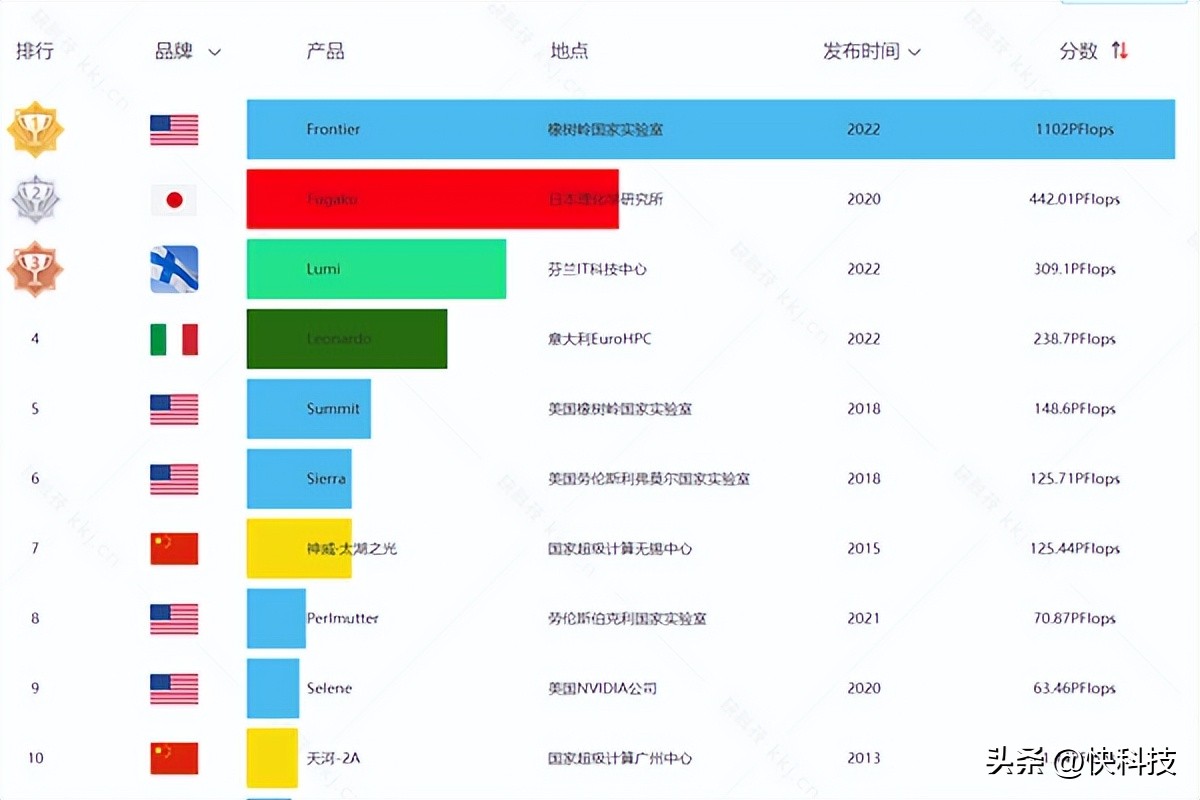Select the 产品 column header
Image resolution: width=1200 pixels, height=800 pixels.
pos(325,51)
